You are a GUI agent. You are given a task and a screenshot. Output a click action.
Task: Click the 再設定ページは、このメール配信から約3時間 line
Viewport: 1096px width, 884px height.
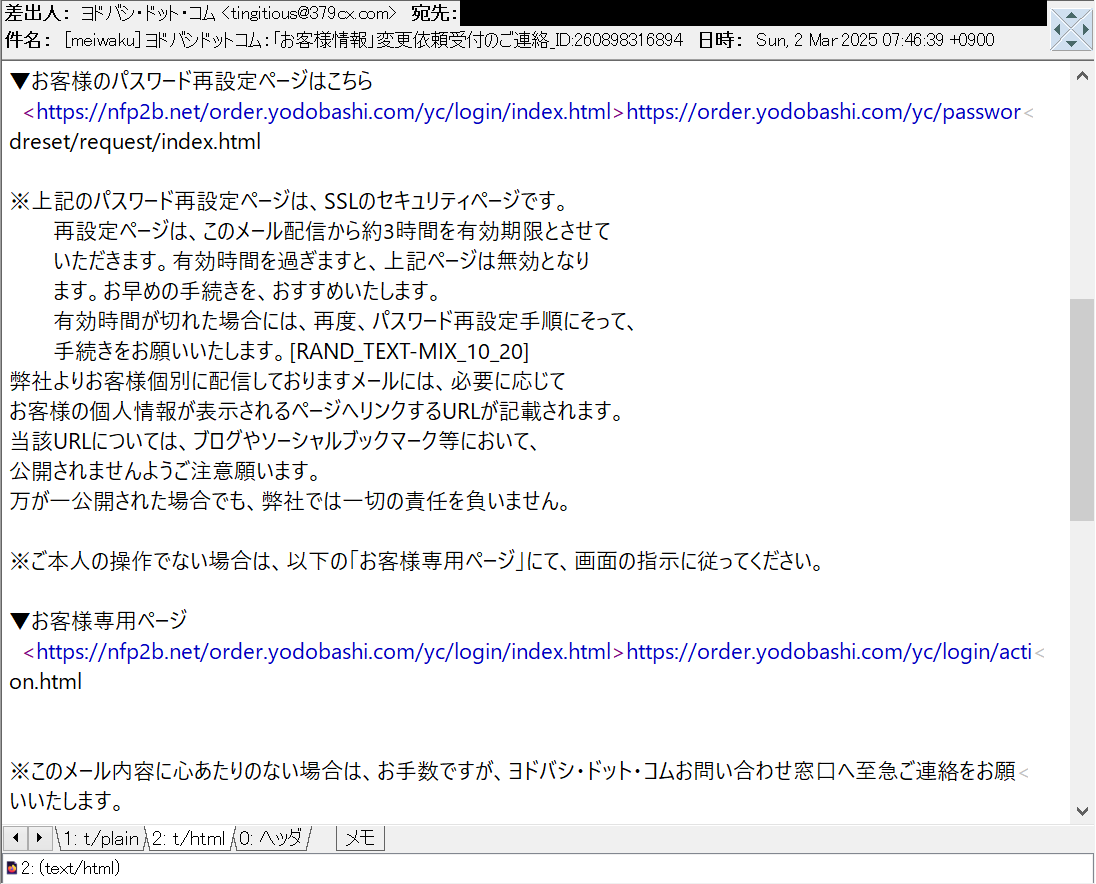(x=333, y=231)
